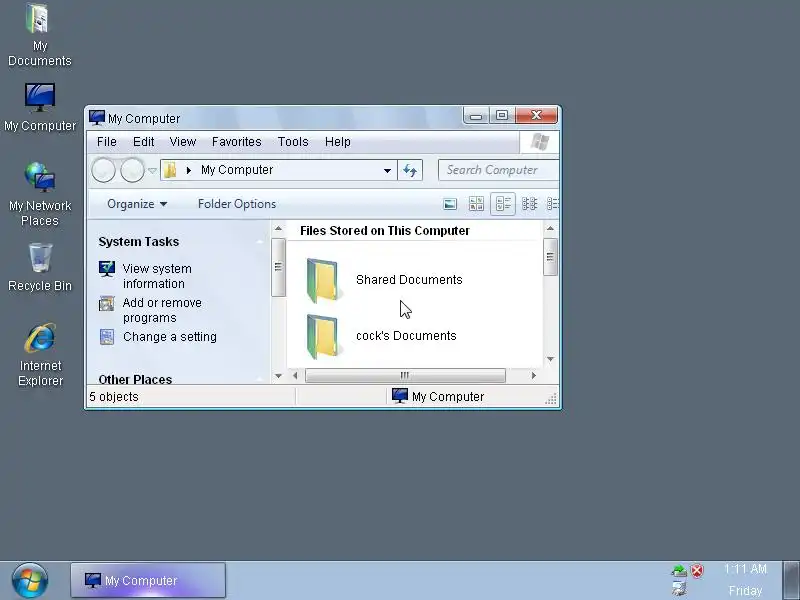
Task: Open the Tools menu
Action: pyautogui.click(x=293, y=142)
